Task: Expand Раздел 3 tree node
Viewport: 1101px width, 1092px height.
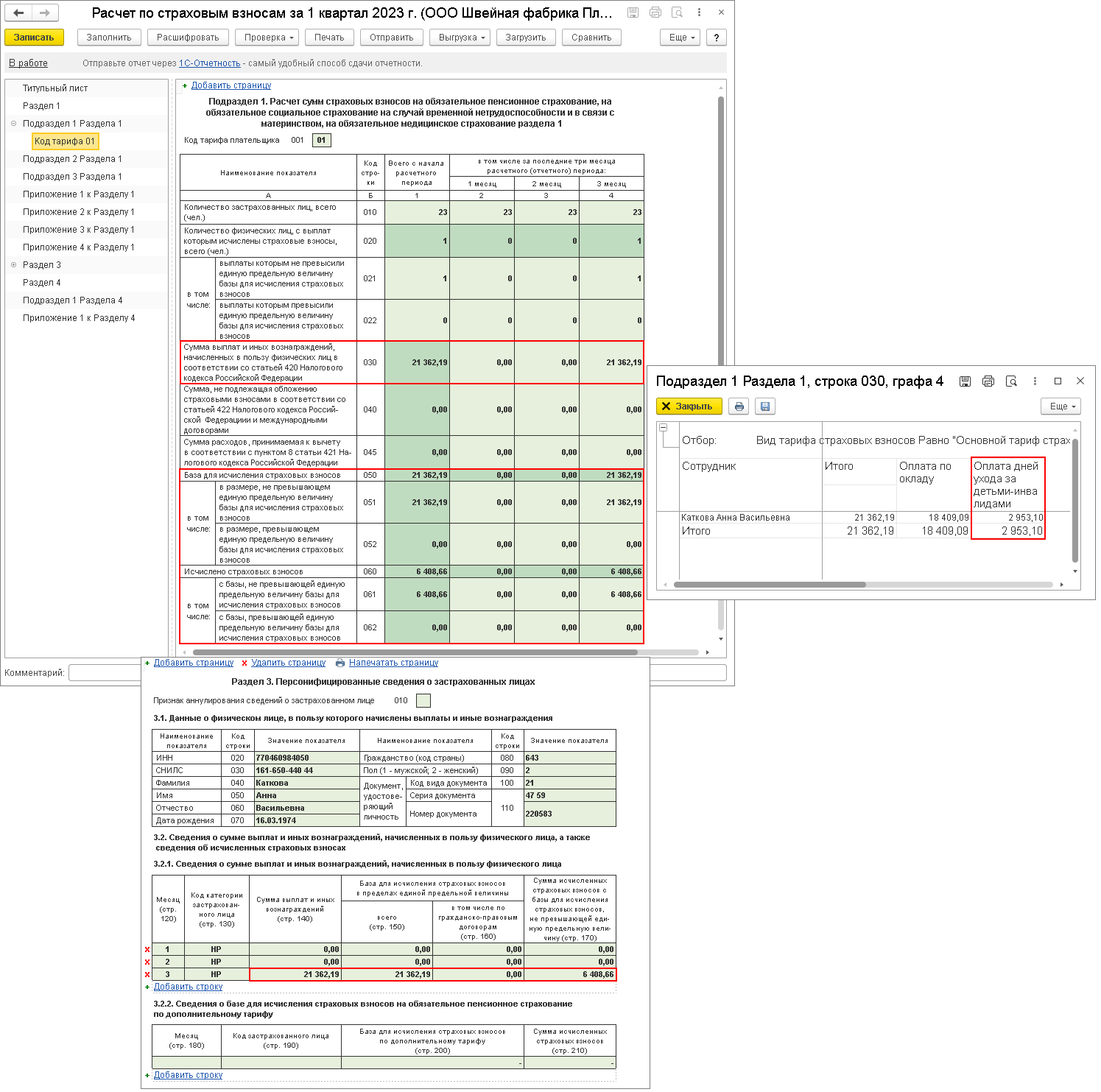Action: pyautogui.click(x=13, y=265)
